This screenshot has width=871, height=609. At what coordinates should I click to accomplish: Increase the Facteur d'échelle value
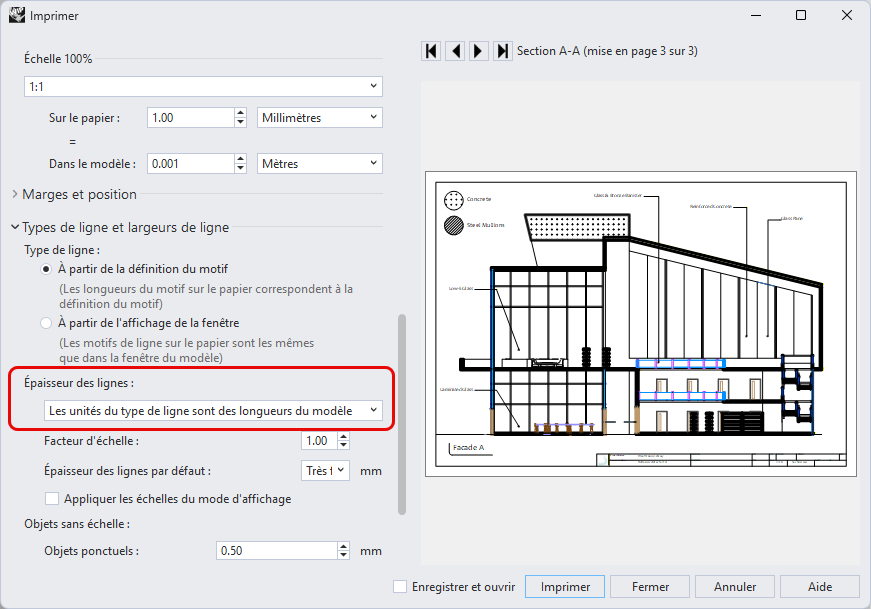click(x=344, y=436)
